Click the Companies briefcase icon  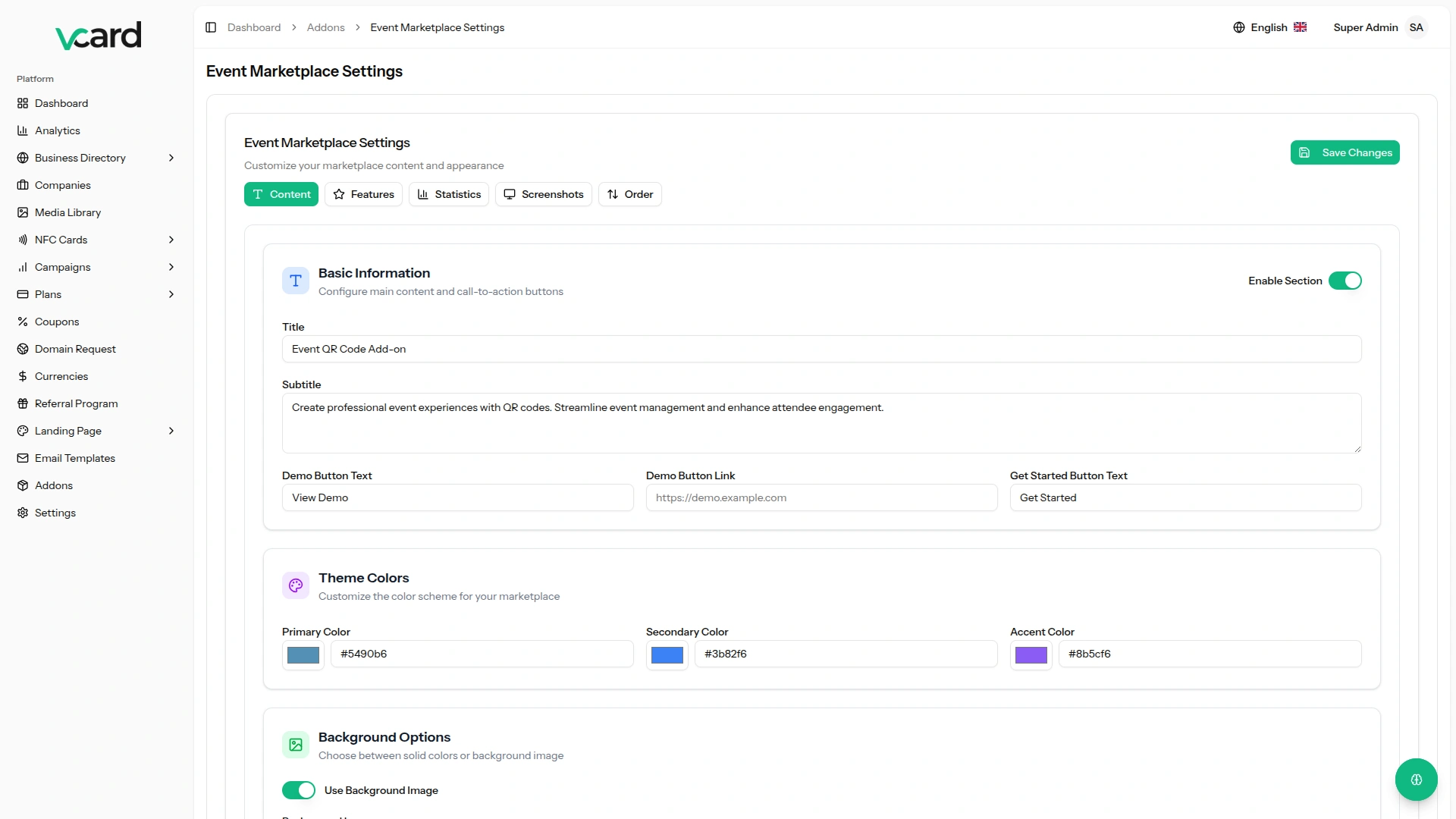(23, 185)
